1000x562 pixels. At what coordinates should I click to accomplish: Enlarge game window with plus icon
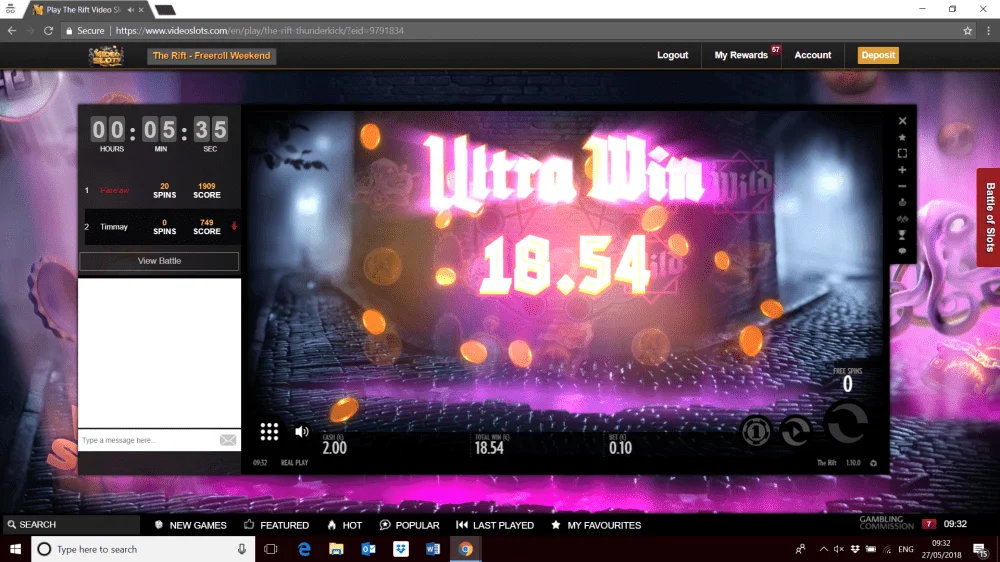pos(902,170)
